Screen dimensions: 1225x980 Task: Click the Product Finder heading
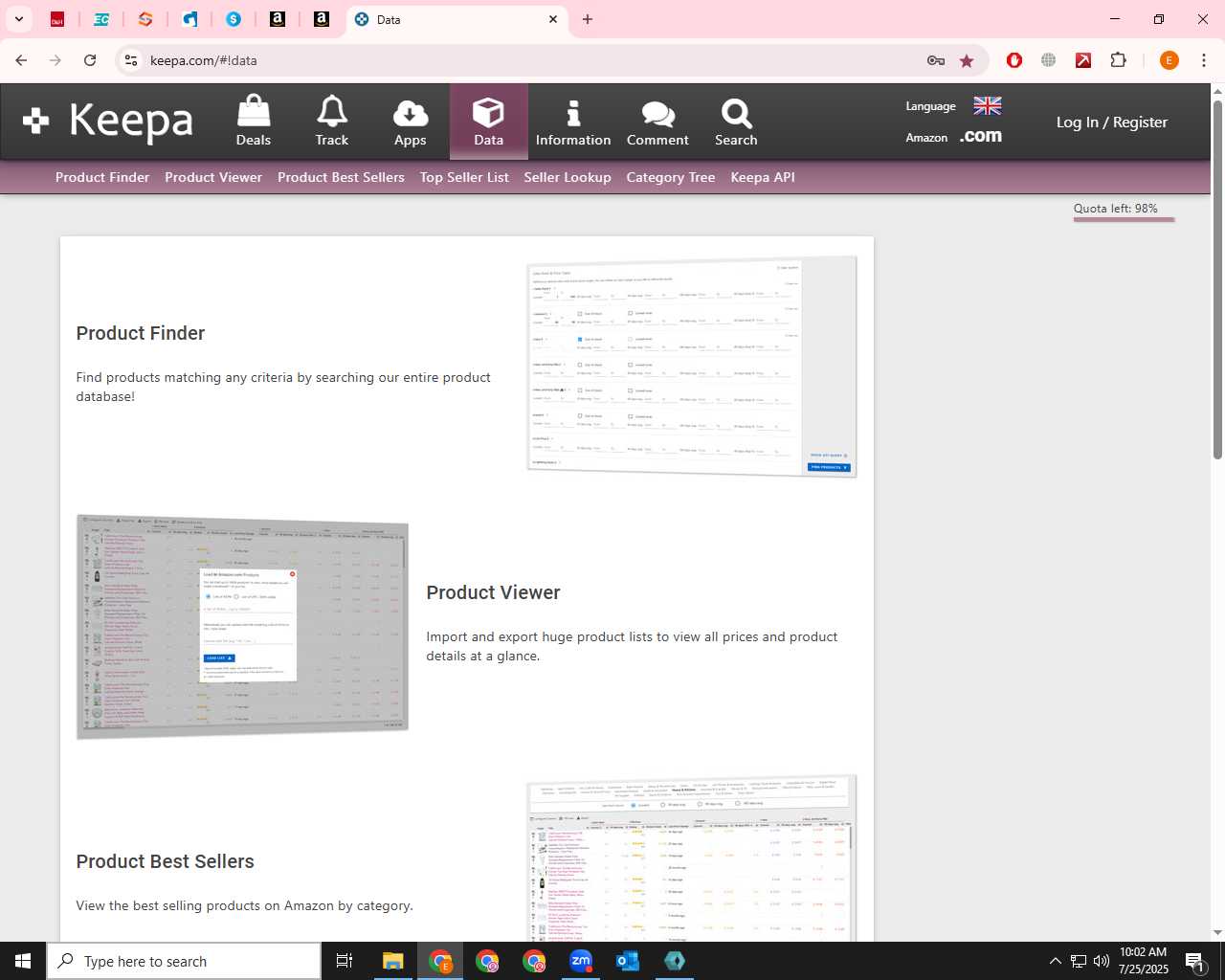point(141,333)
